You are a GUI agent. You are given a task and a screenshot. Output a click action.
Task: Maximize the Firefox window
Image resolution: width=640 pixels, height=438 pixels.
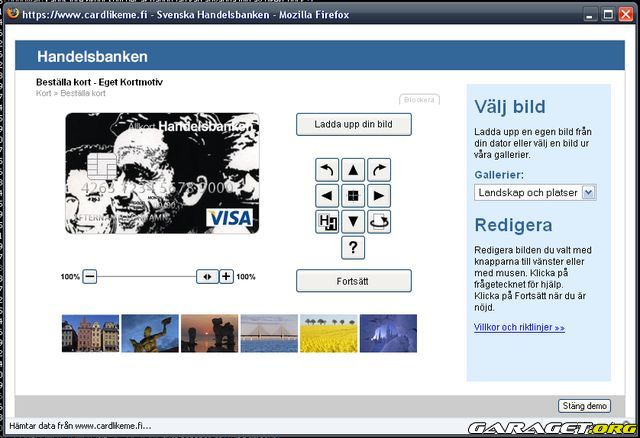pos(608,15)
